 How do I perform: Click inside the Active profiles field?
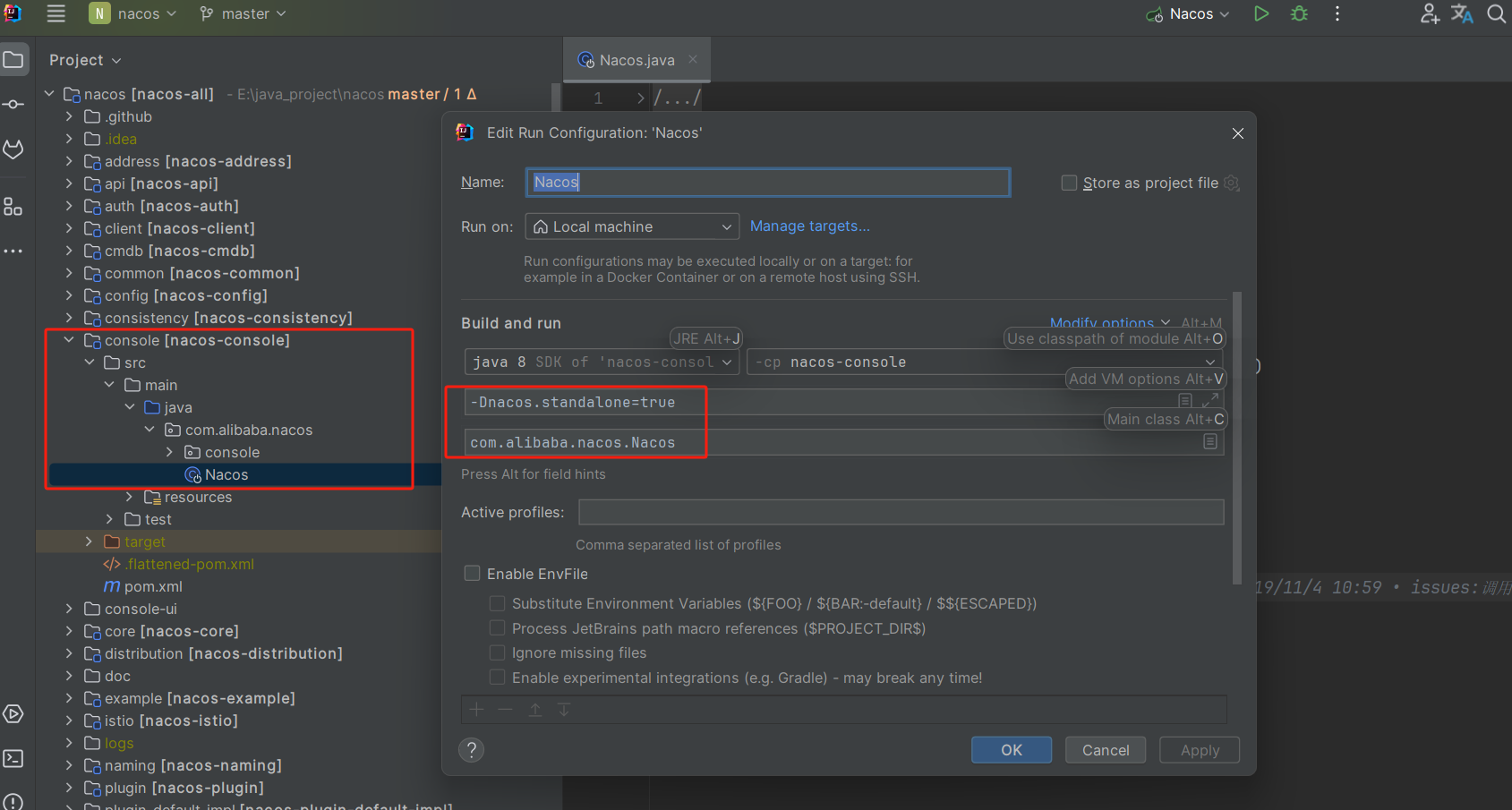(x=901, y=512)
